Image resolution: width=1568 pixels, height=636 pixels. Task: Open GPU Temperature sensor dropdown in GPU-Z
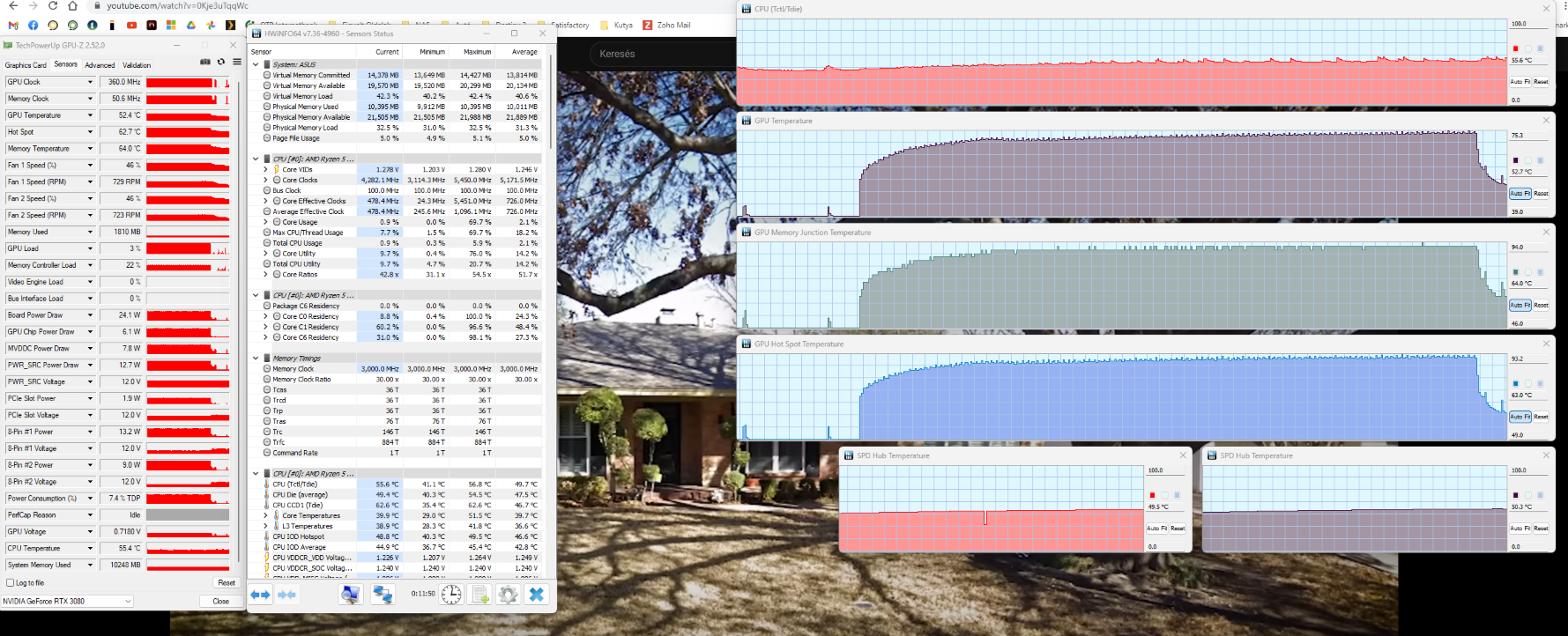click(x=90, y=115)
